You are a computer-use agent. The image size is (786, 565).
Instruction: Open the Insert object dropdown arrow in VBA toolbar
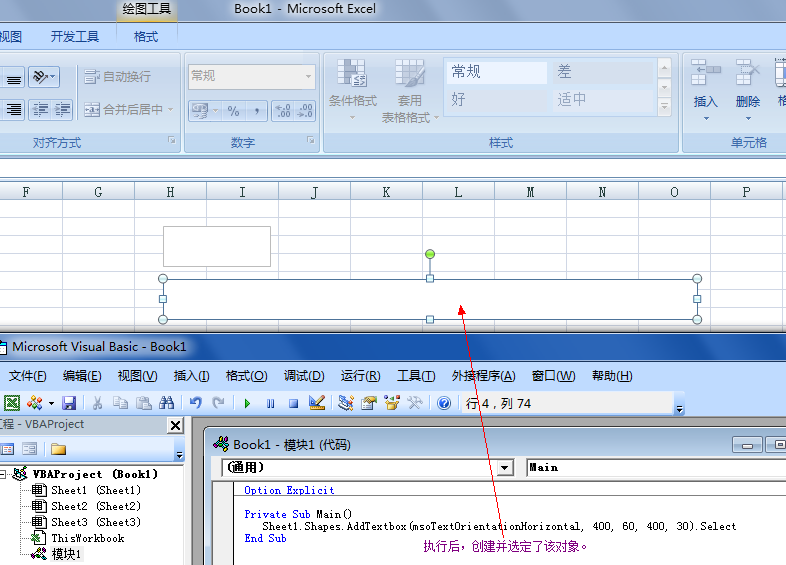51,404
